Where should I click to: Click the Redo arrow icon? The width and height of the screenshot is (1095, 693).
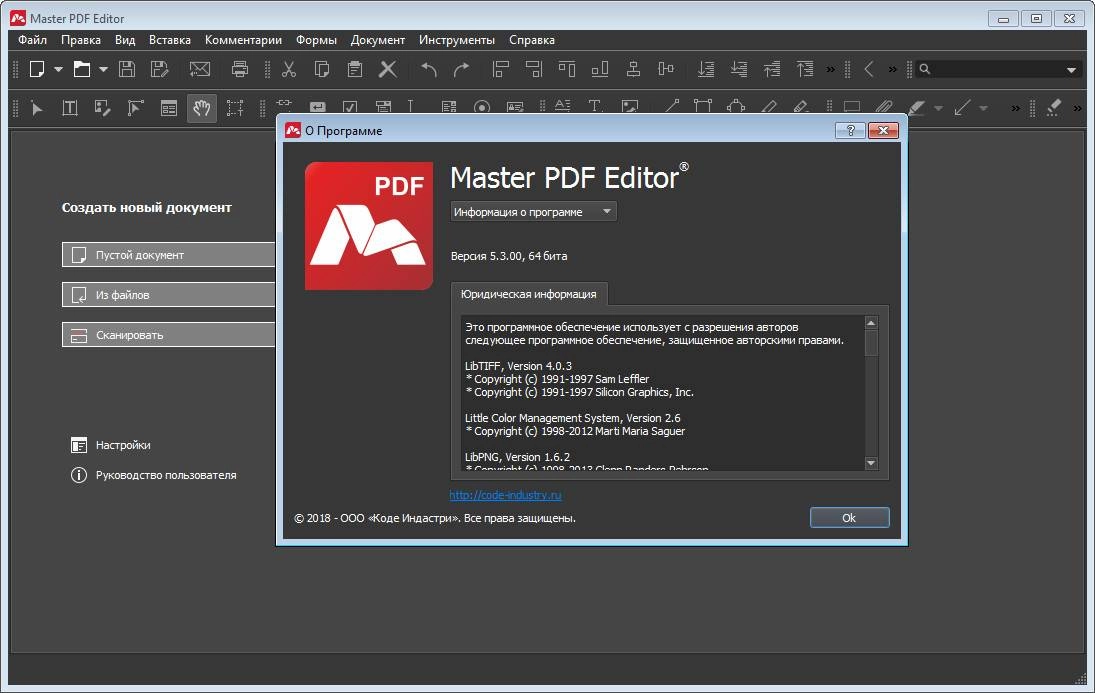click(x=462, y=69)
